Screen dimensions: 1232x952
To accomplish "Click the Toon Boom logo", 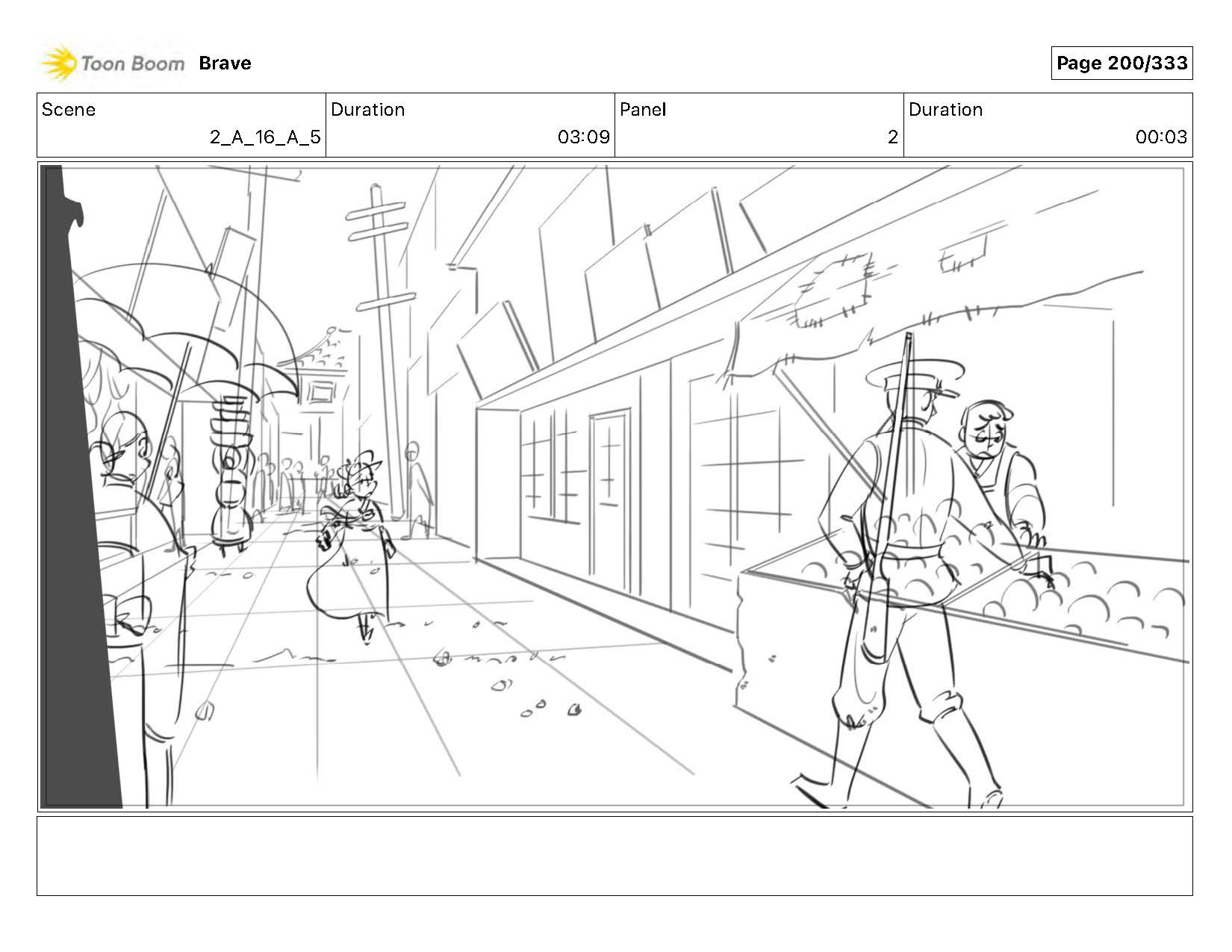I will click(112, 63).
